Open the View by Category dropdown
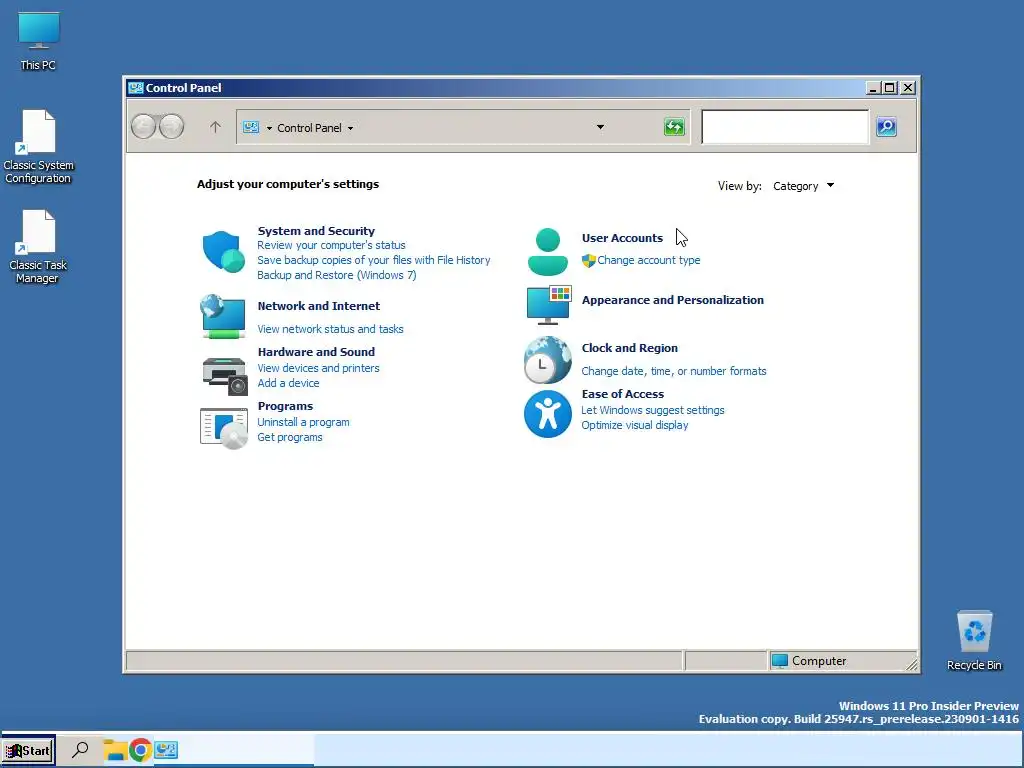1024x768 pixels. click(x=803, y=186)
